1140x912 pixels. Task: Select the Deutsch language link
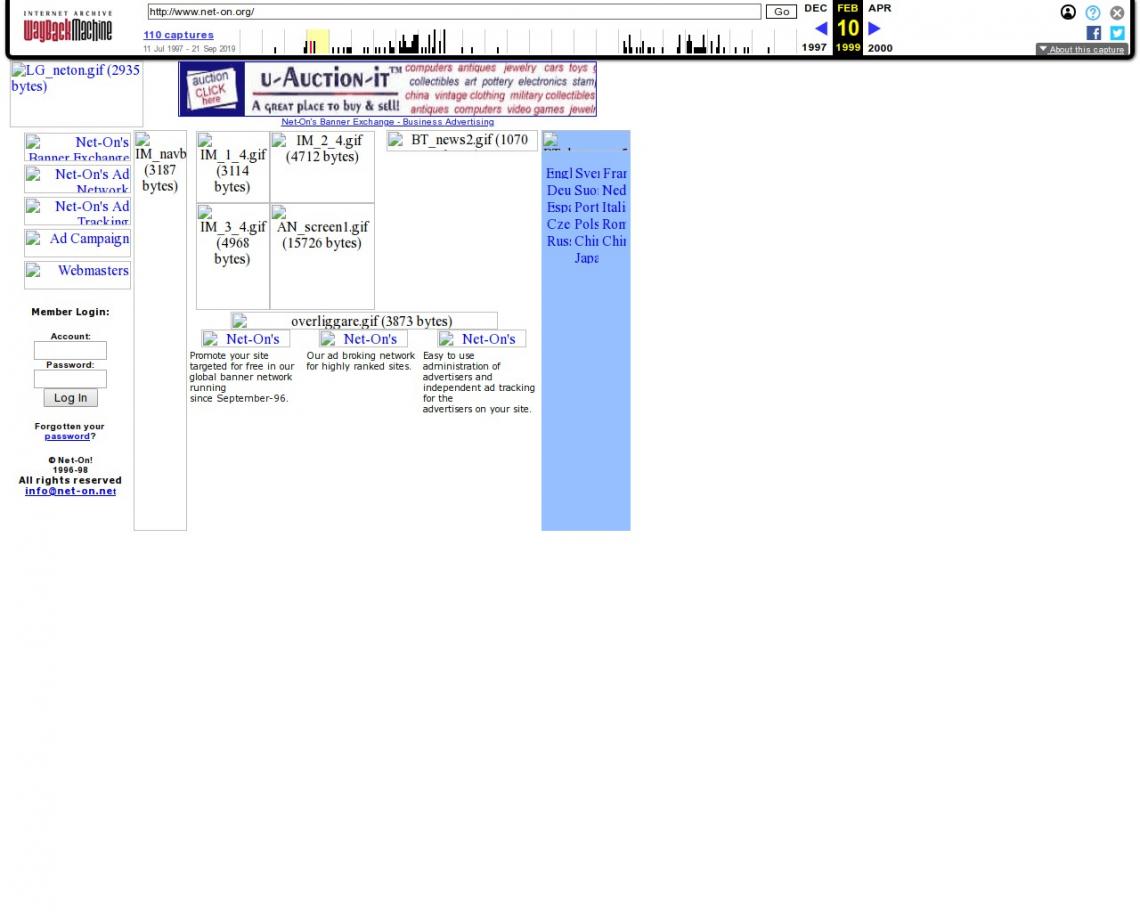pyautogui.click(x=558, y=190)
